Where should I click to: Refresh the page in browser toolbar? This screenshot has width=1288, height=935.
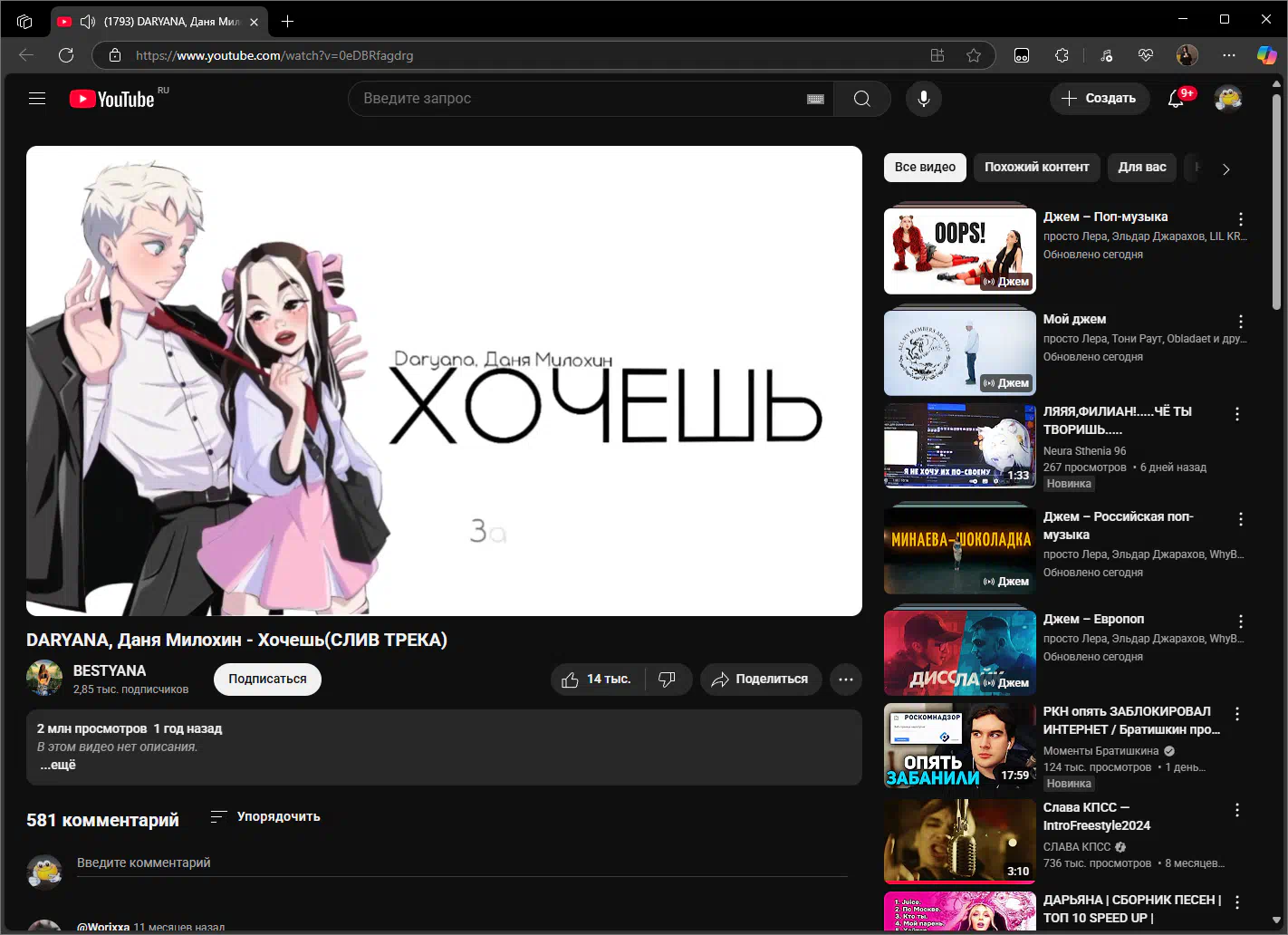coord(66,55)
